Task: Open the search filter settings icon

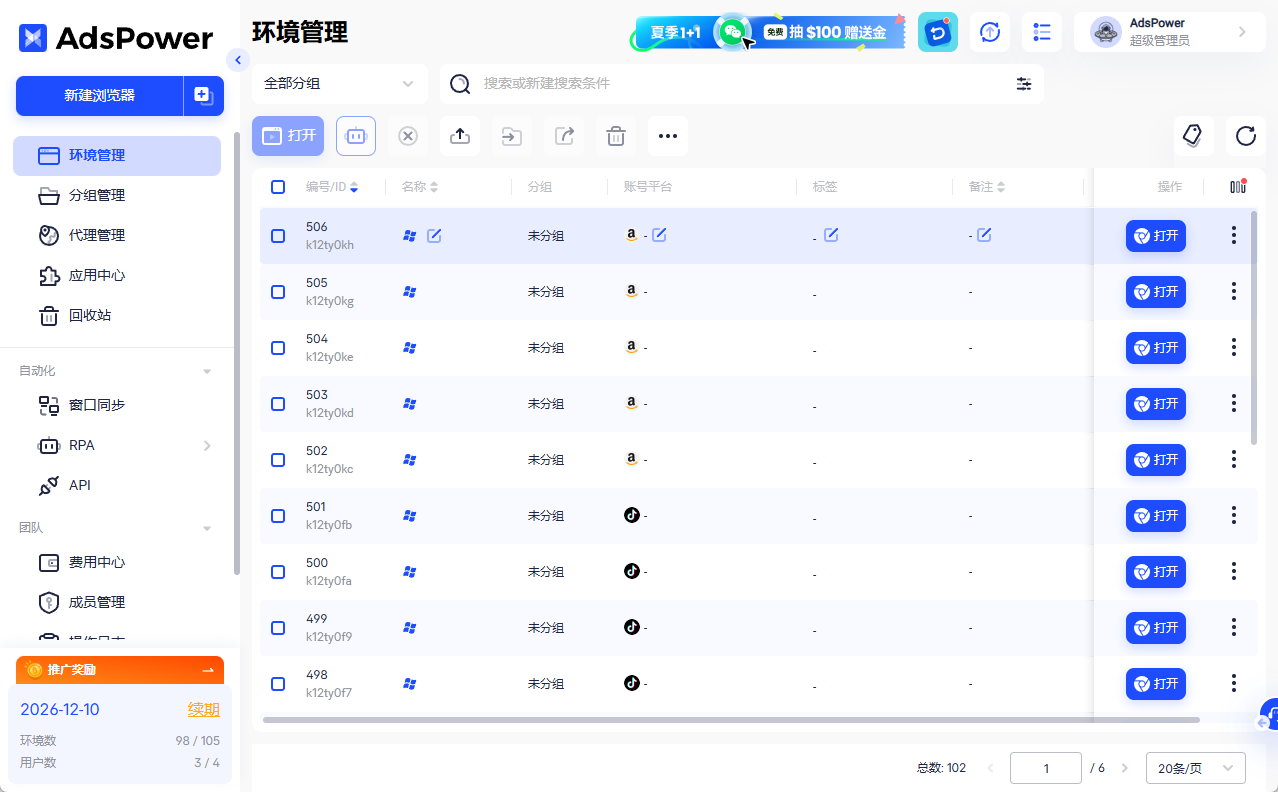Action: tap(1024, 84)
